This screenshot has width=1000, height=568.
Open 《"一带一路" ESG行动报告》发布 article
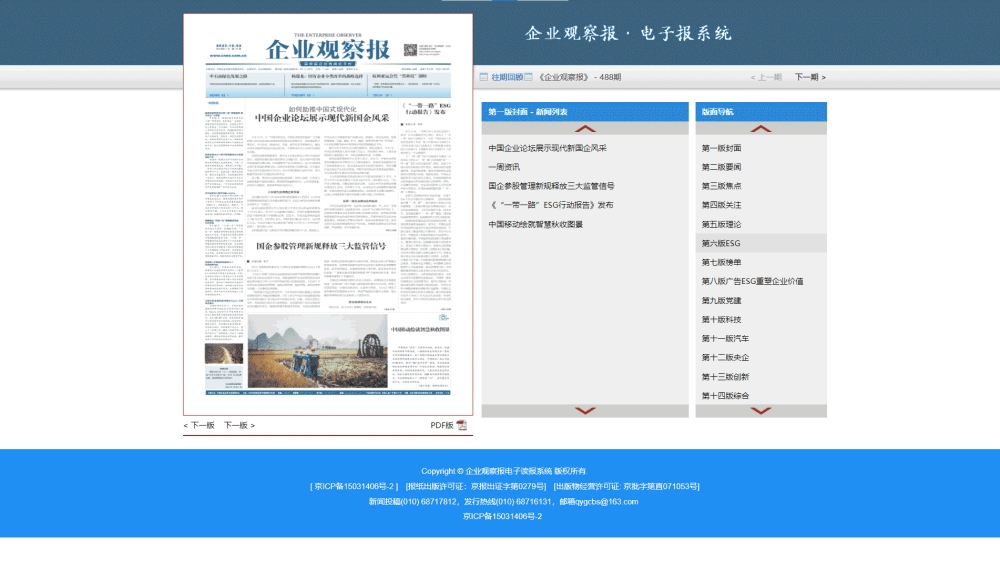click(551, 205)
